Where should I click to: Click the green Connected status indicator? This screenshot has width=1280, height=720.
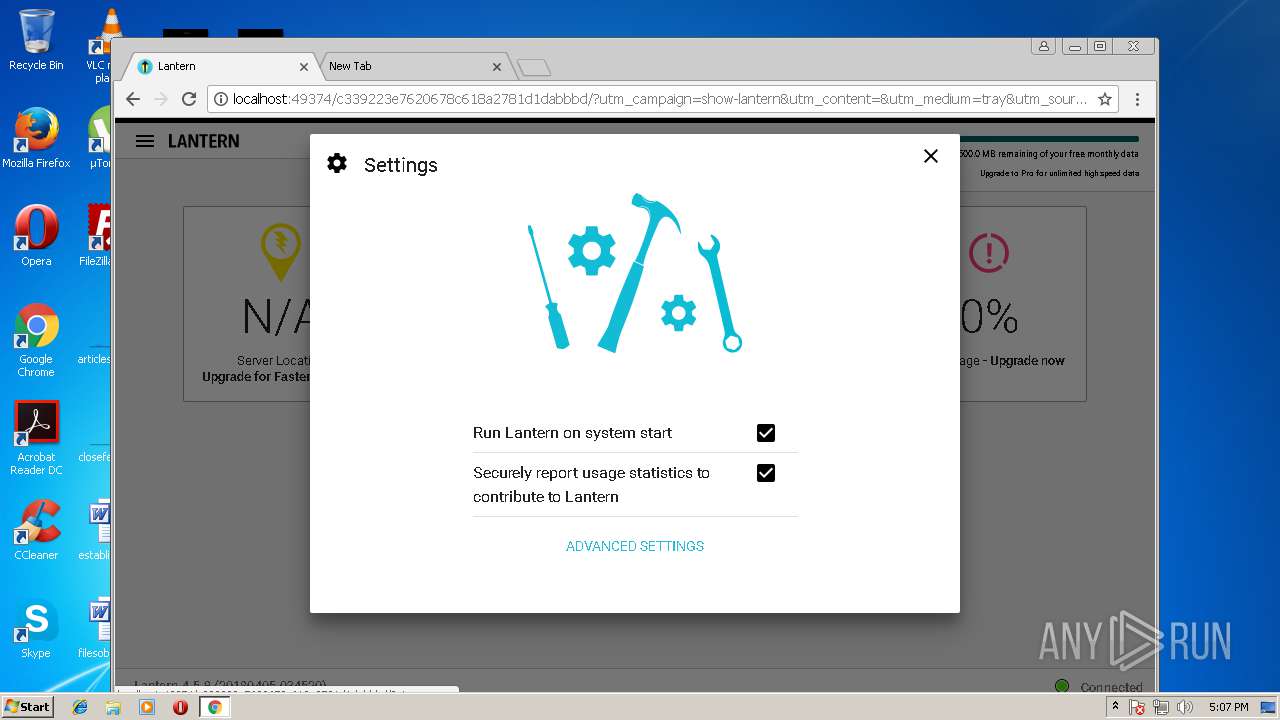tap(1062, 686)
